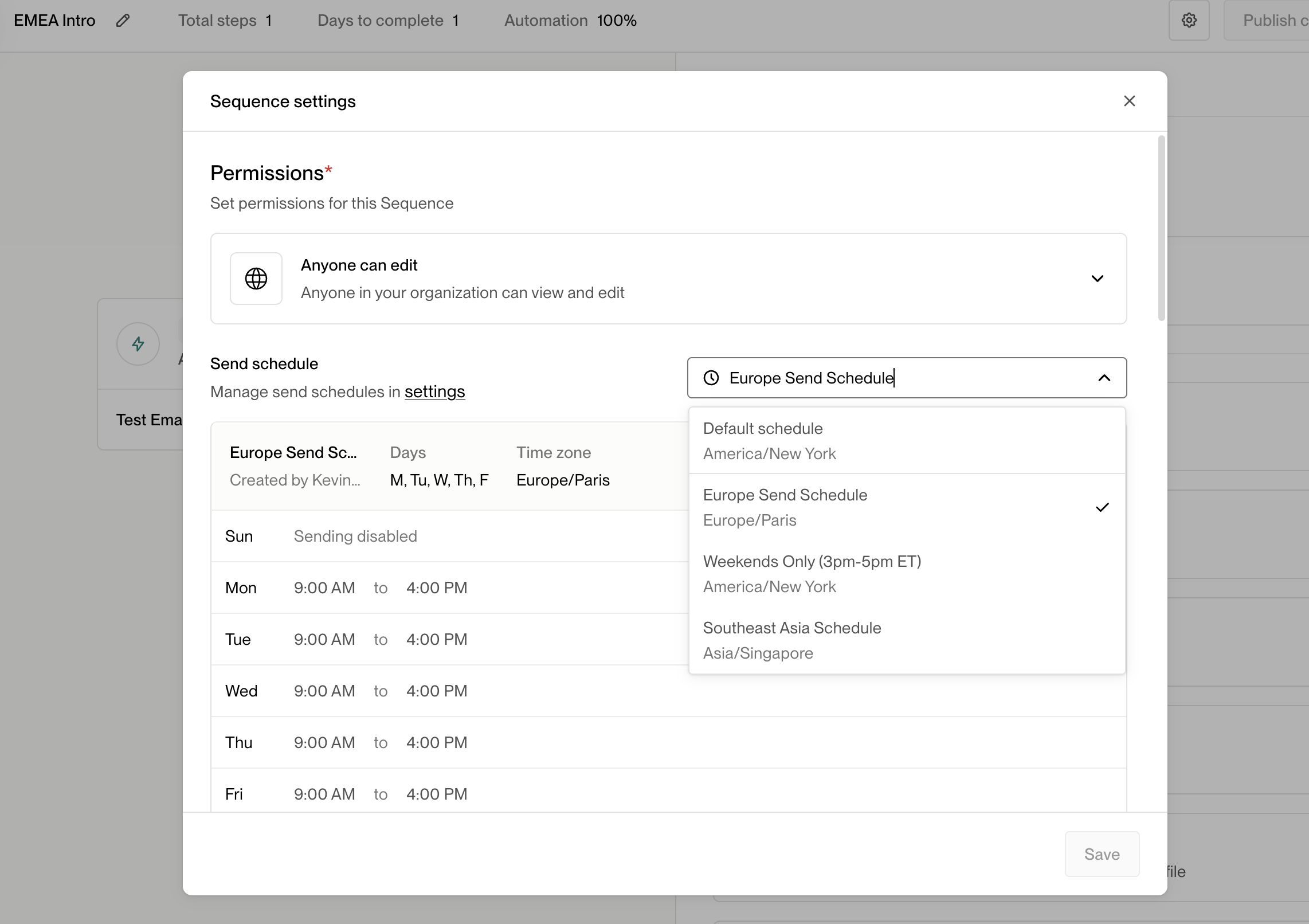Image resolution: width=1309 pixels, height=924 pixels.
Task: Click the clock icon in schedule field
Action: pyautogui.click(x=711, y=378)
